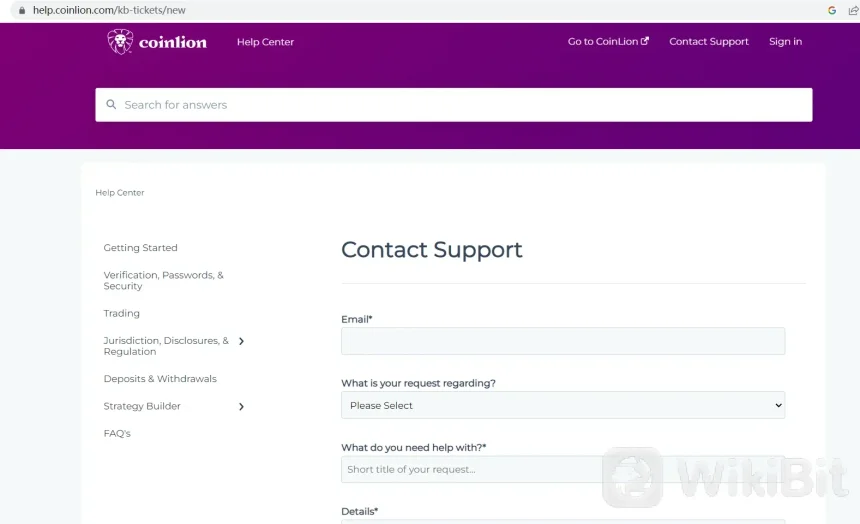Click the CoinLion lion logo
Image resolution: width=860 pixels, height=524 pixels.
[121, 42]
